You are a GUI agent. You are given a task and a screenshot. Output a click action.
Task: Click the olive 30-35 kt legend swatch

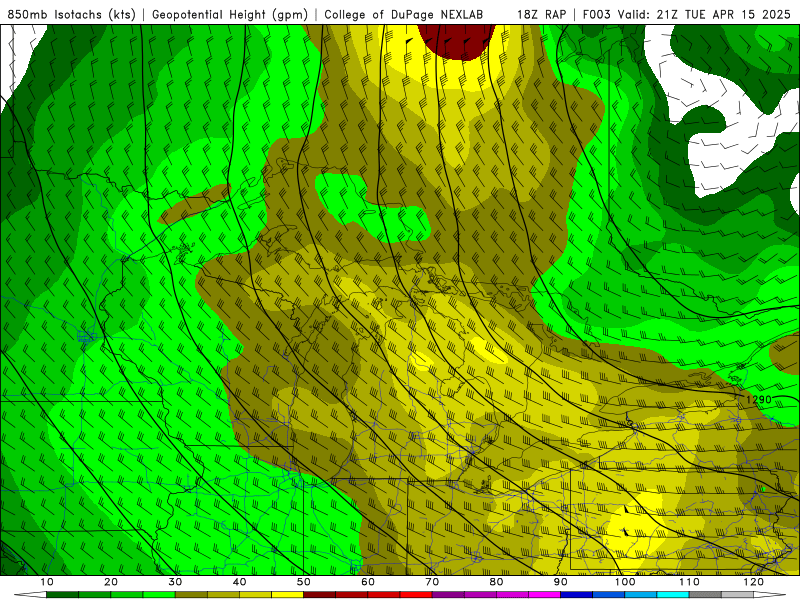191,595
